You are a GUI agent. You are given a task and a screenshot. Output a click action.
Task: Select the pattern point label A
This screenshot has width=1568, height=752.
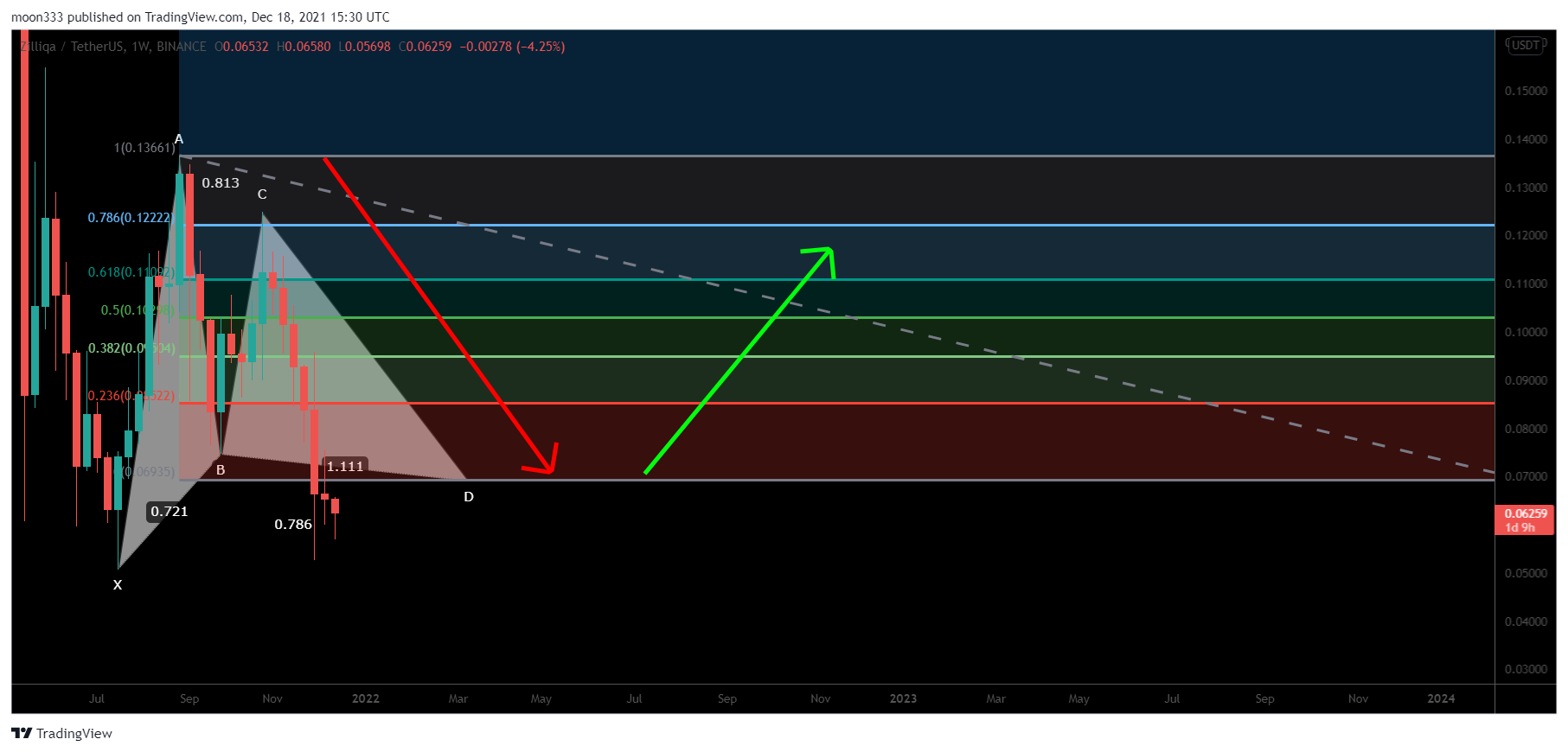179,139
